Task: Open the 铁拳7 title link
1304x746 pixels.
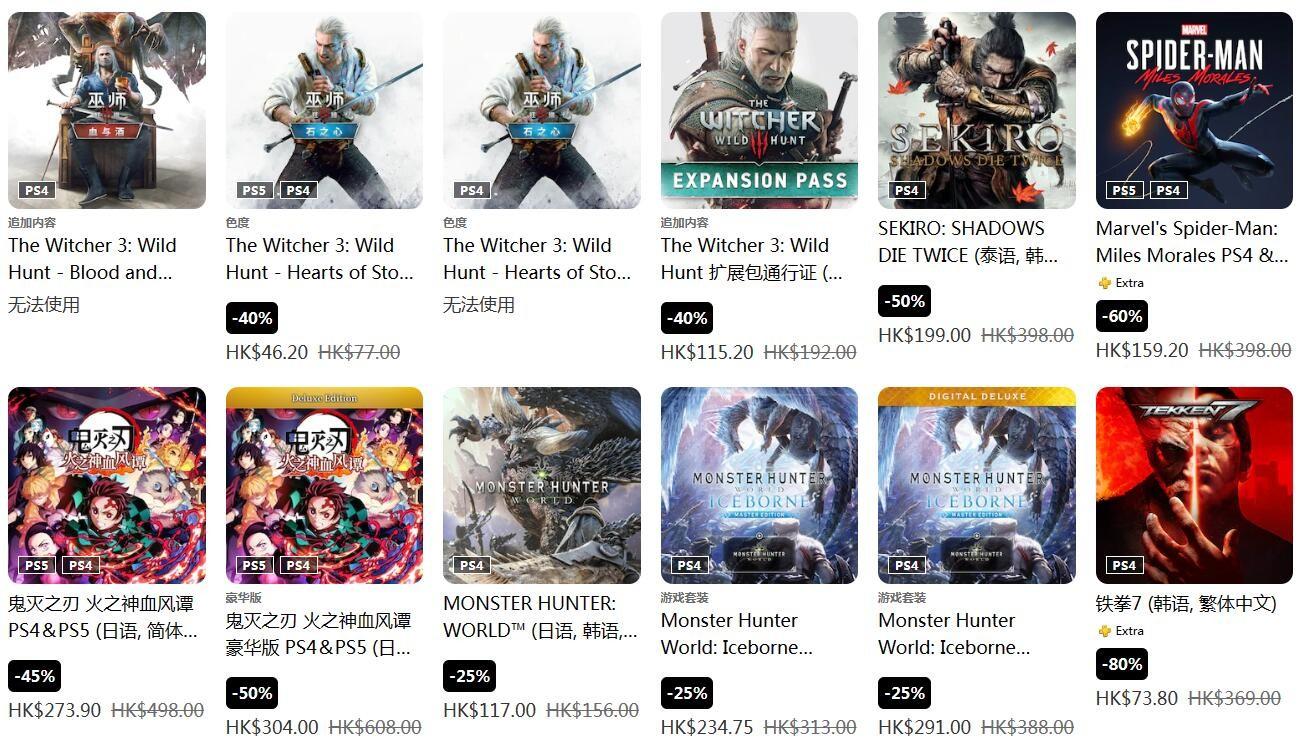Action: (x=1186, y=603)
